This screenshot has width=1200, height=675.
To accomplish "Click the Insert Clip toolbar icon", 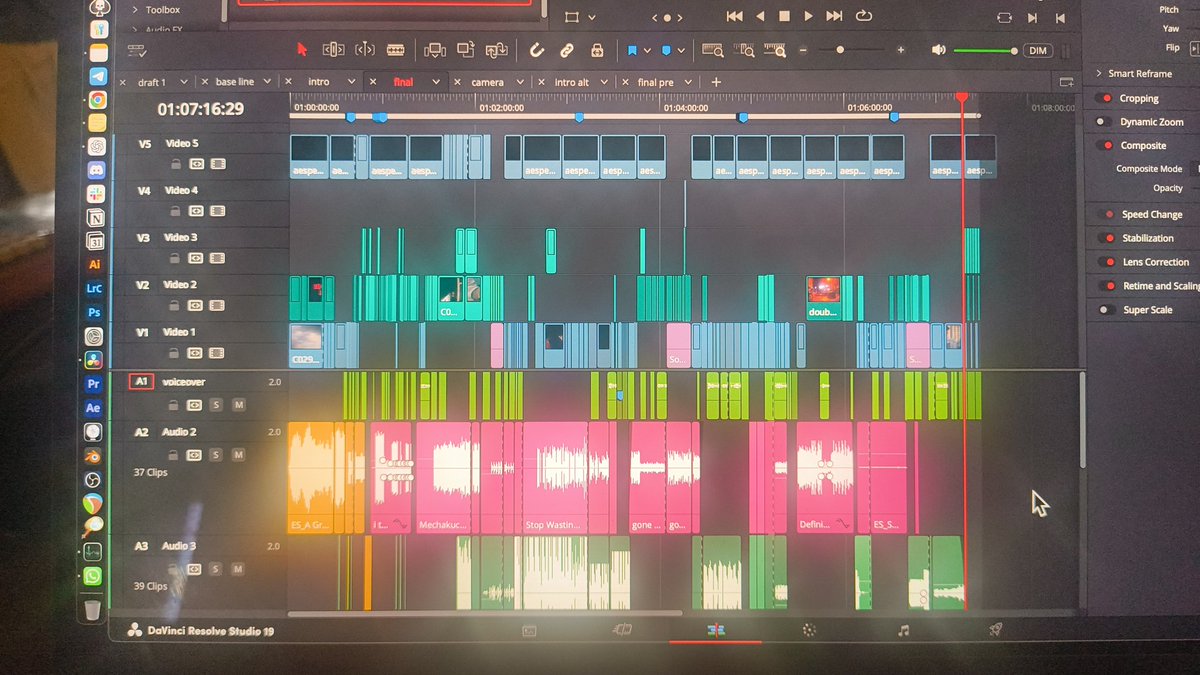I will click(434, 49).
